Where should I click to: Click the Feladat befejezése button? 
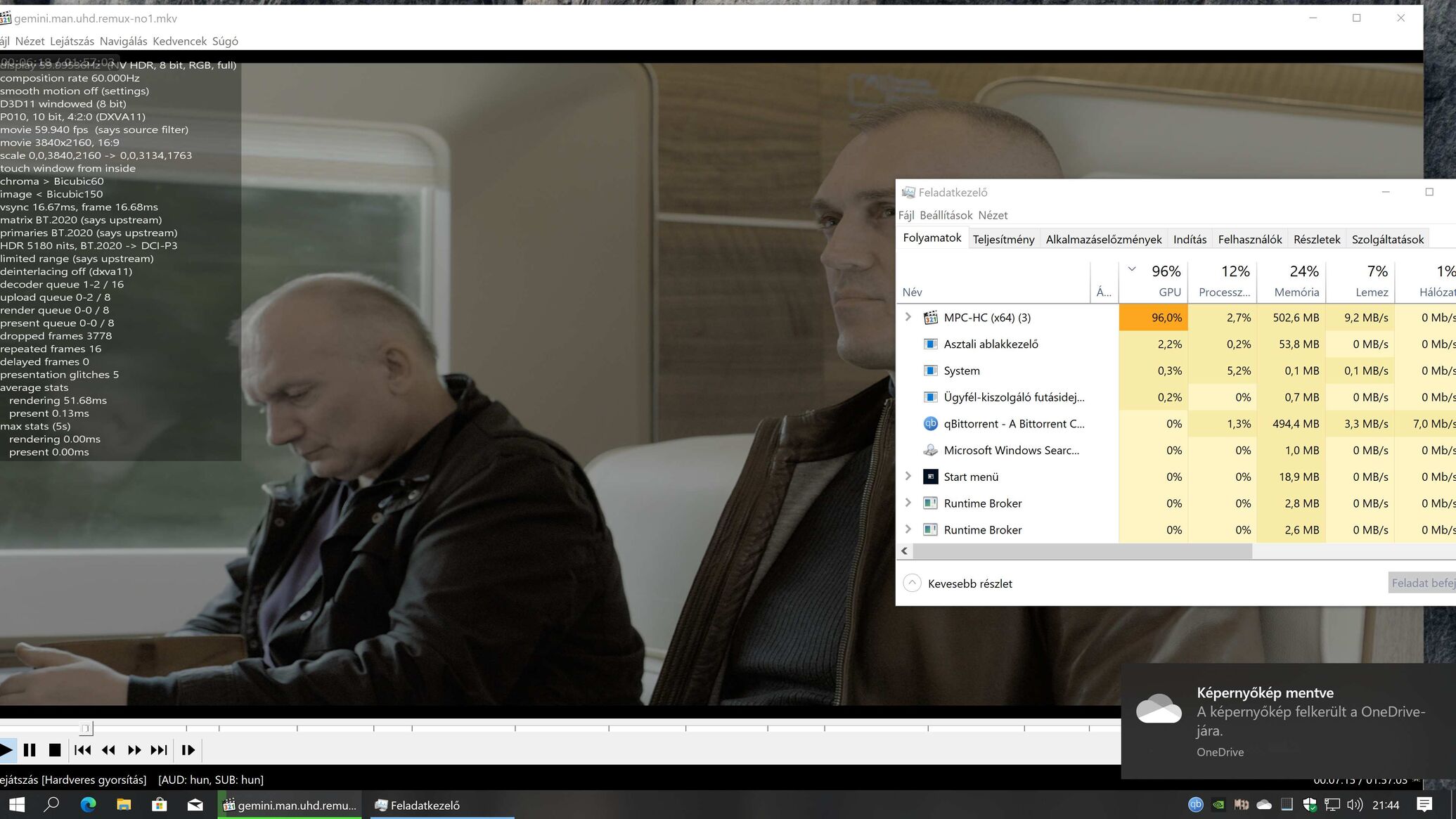click(x=1422, y=583)
